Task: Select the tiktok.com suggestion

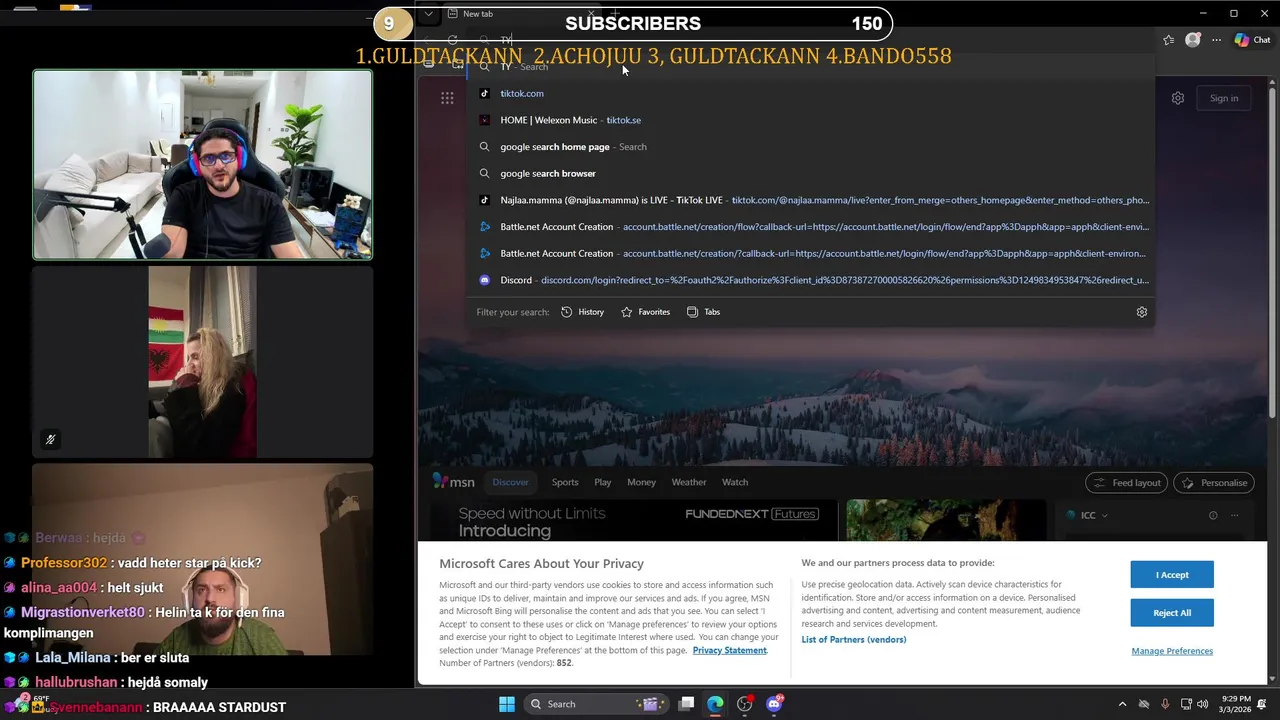Action: (811, 93)
